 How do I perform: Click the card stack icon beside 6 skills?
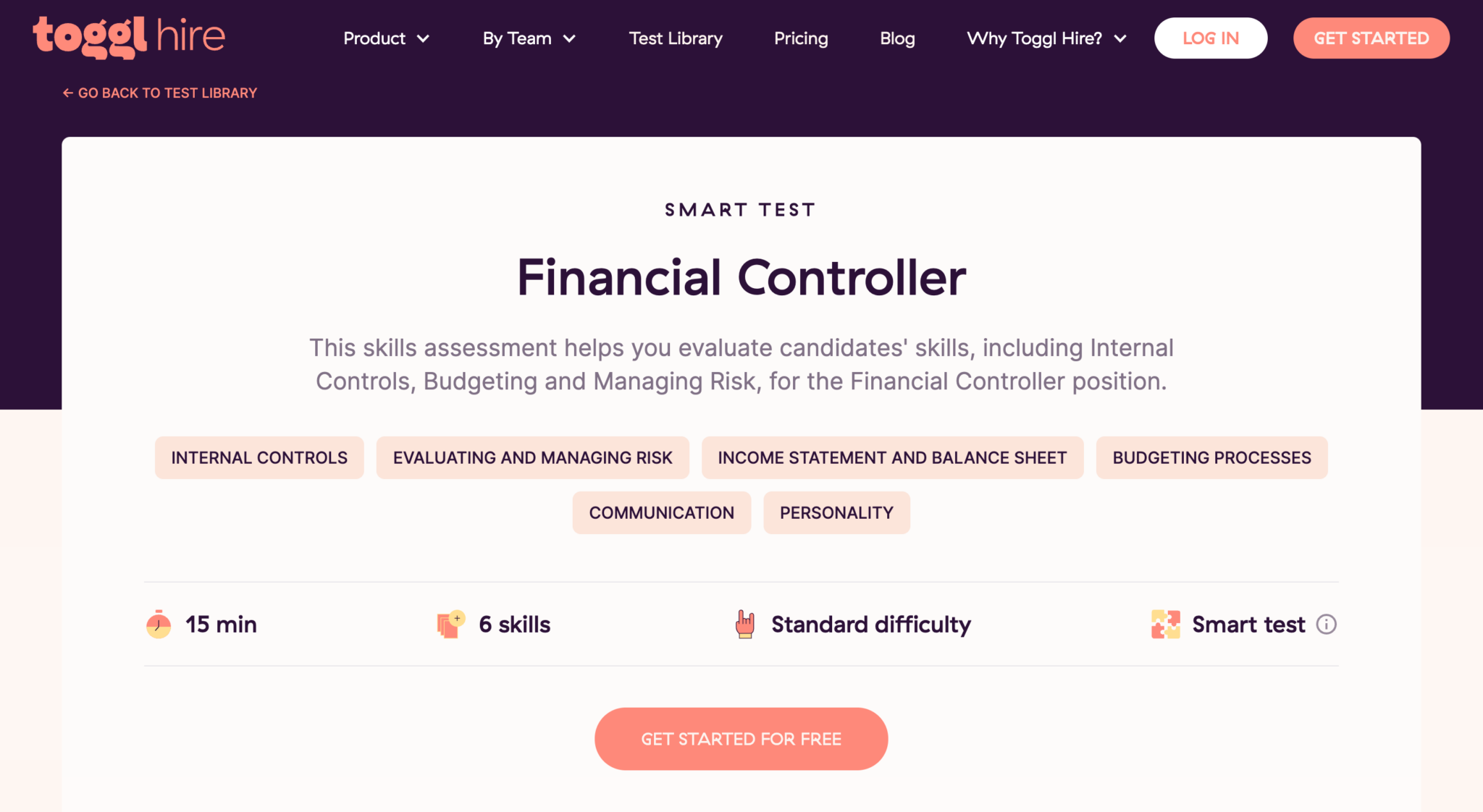click(449, 624)
